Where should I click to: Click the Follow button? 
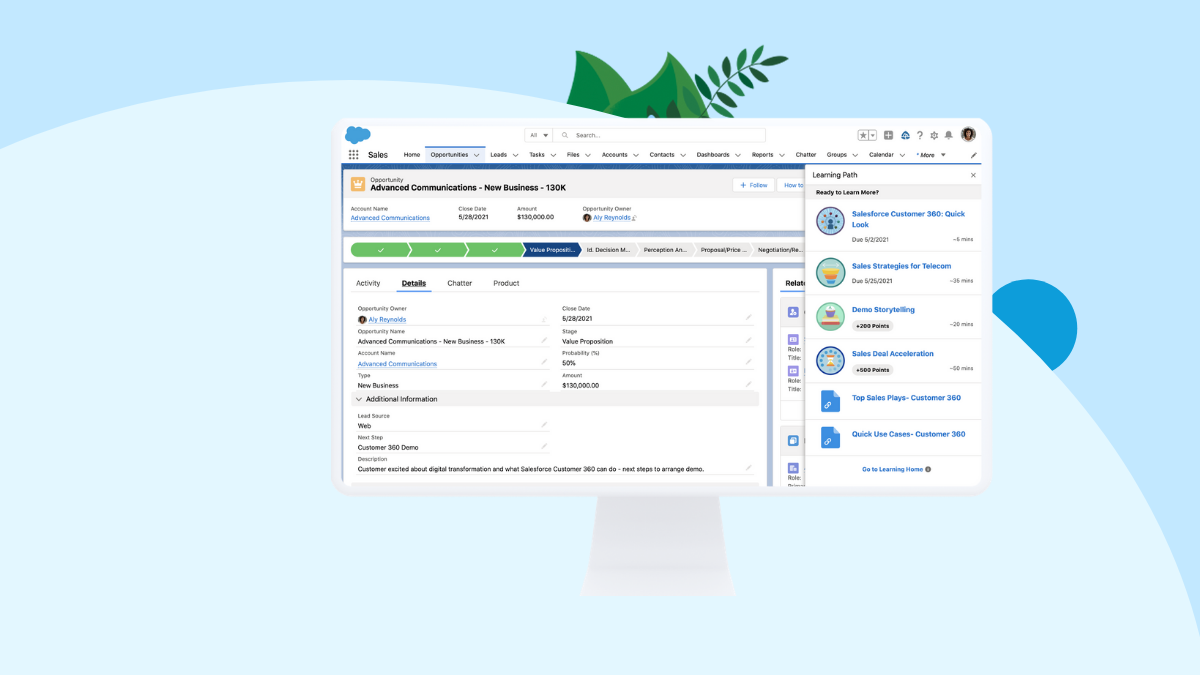click(x=754, y=185)
